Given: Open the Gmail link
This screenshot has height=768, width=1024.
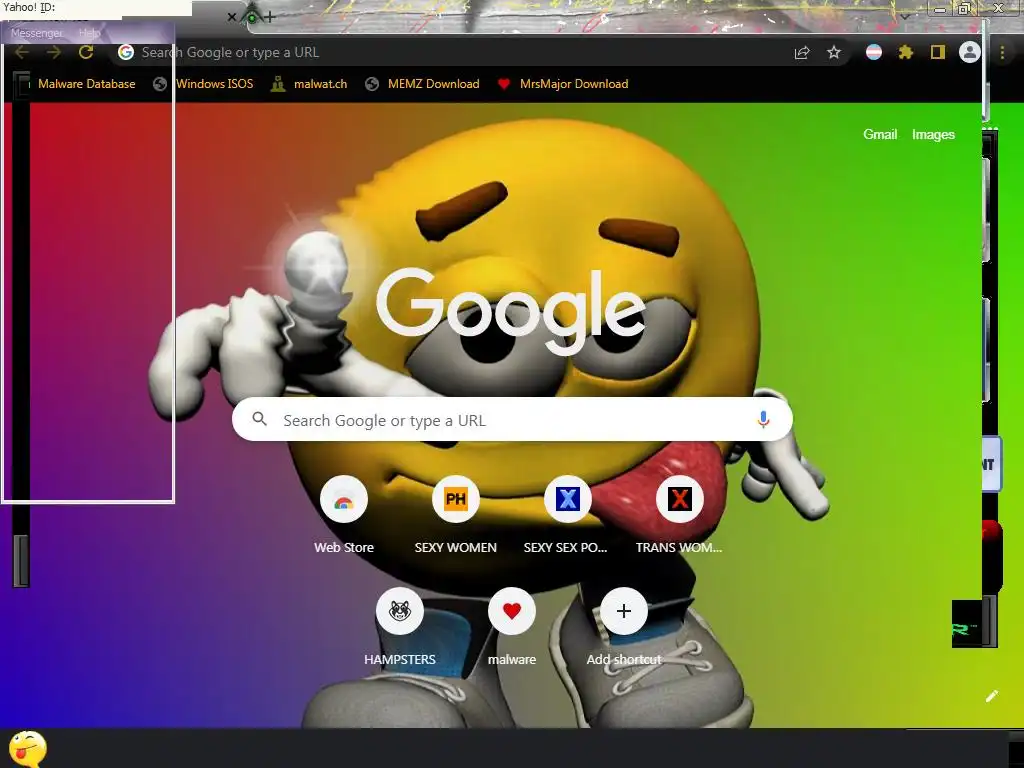Looking at the screenshot, I should (880, 134).
